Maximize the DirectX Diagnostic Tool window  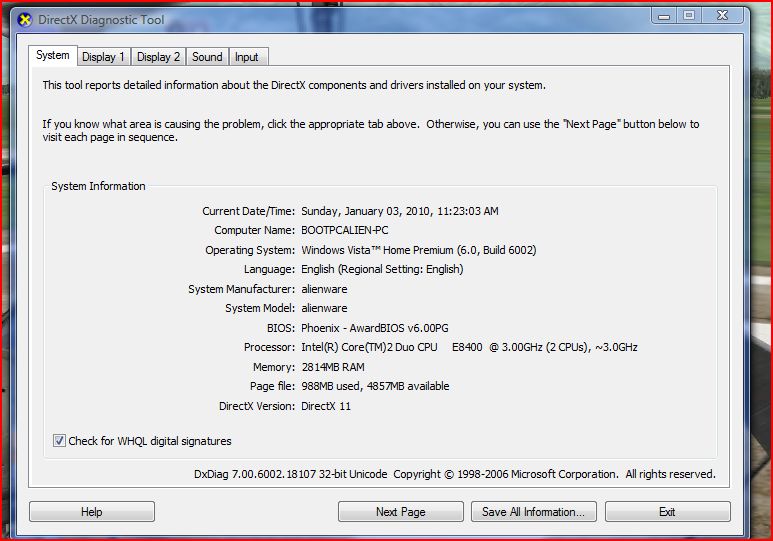click(x=689, y=16)
